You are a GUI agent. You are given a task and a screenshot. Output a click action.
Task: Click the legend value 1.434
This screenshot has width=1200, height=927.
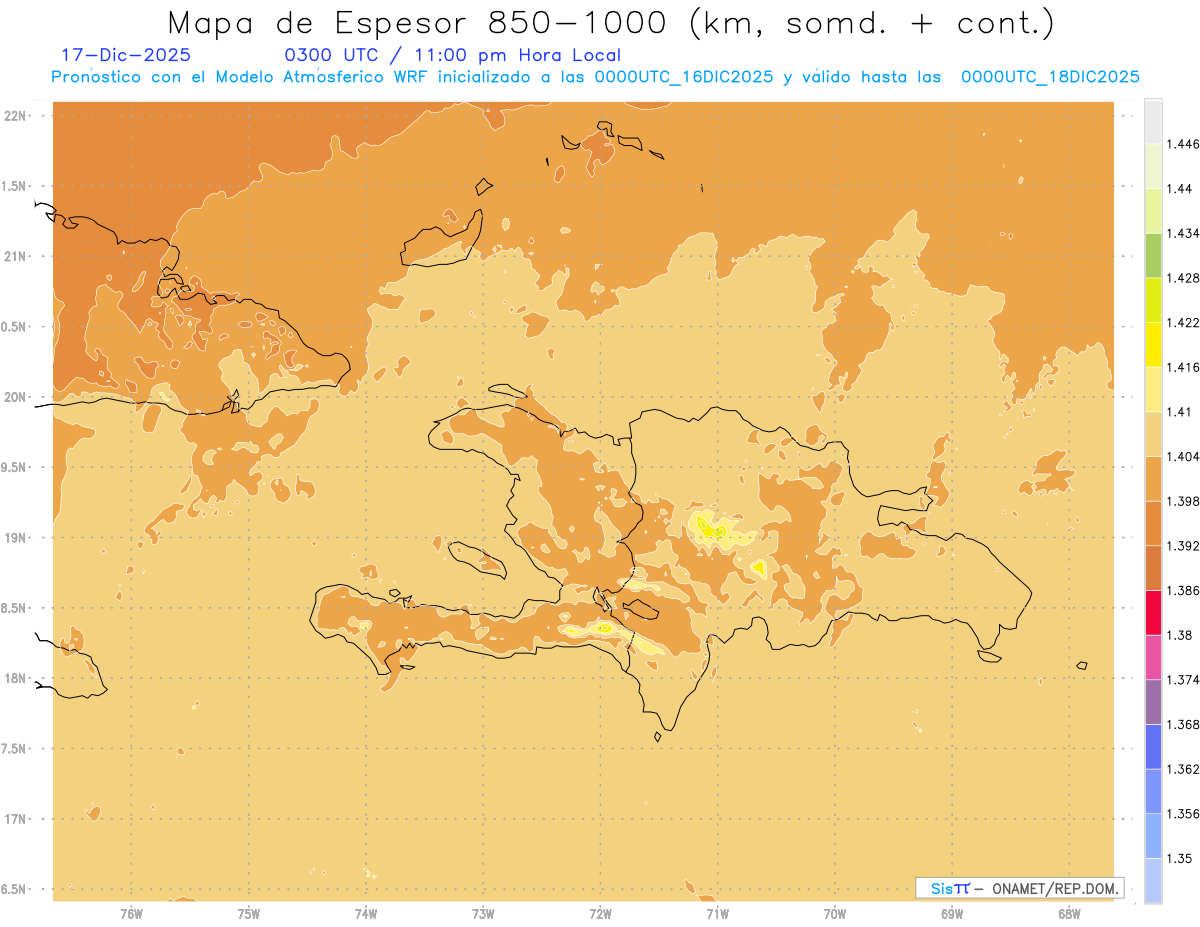[x=1182, y=233]
